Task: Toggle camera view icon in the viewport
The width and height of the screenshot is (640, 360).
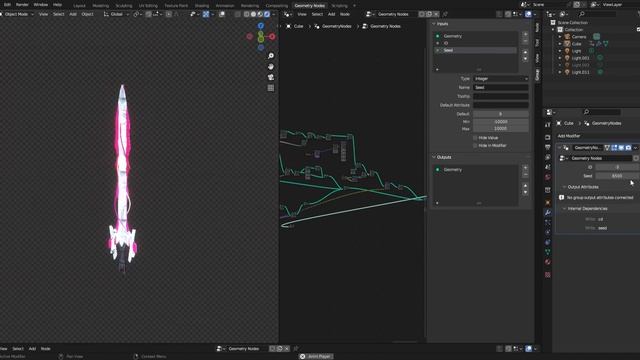Action: [271, 77]
